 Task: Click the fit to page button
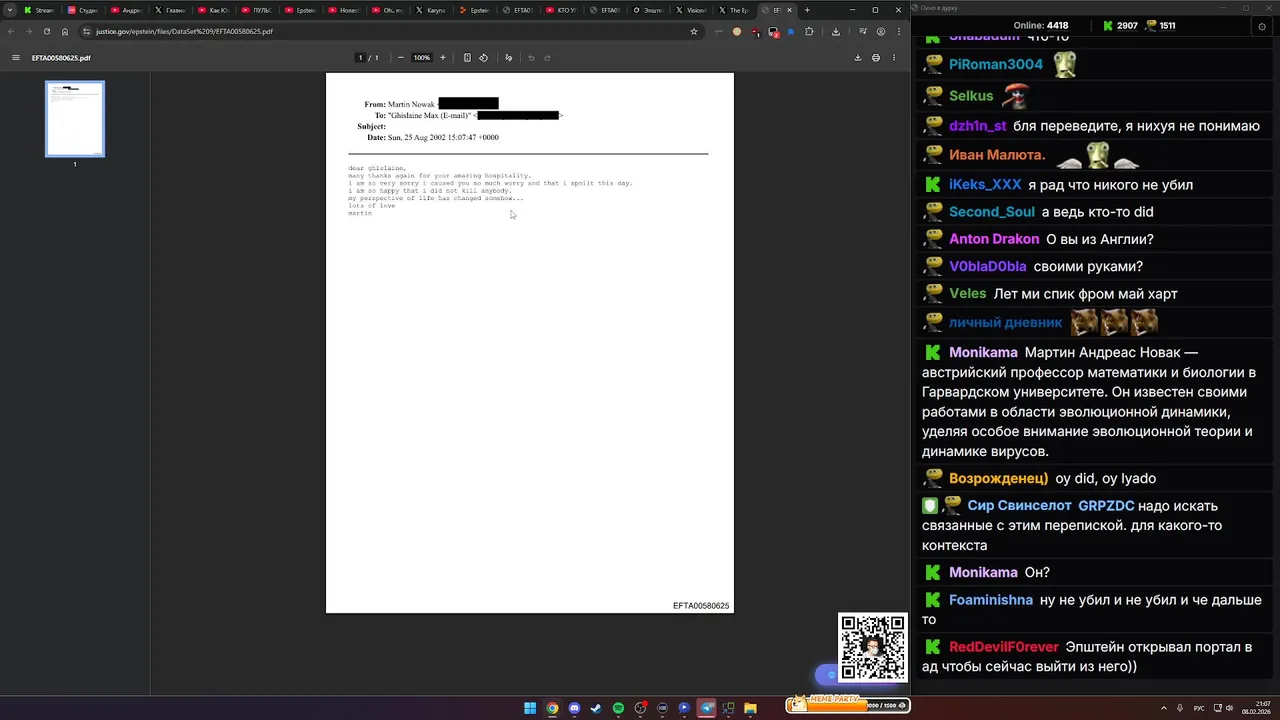[x=467, y=58]
